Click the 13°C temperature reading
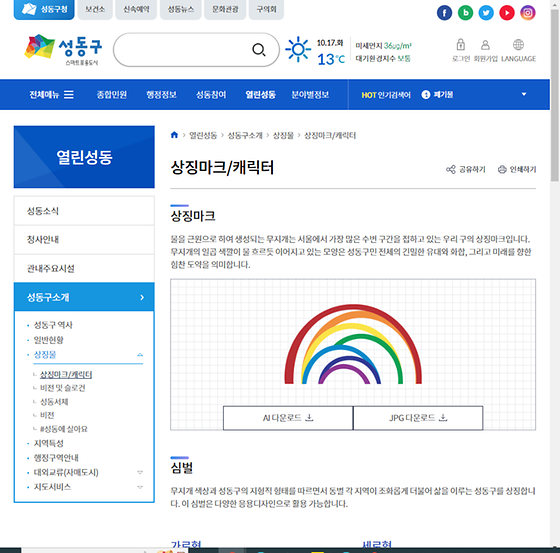 point(331,59)
